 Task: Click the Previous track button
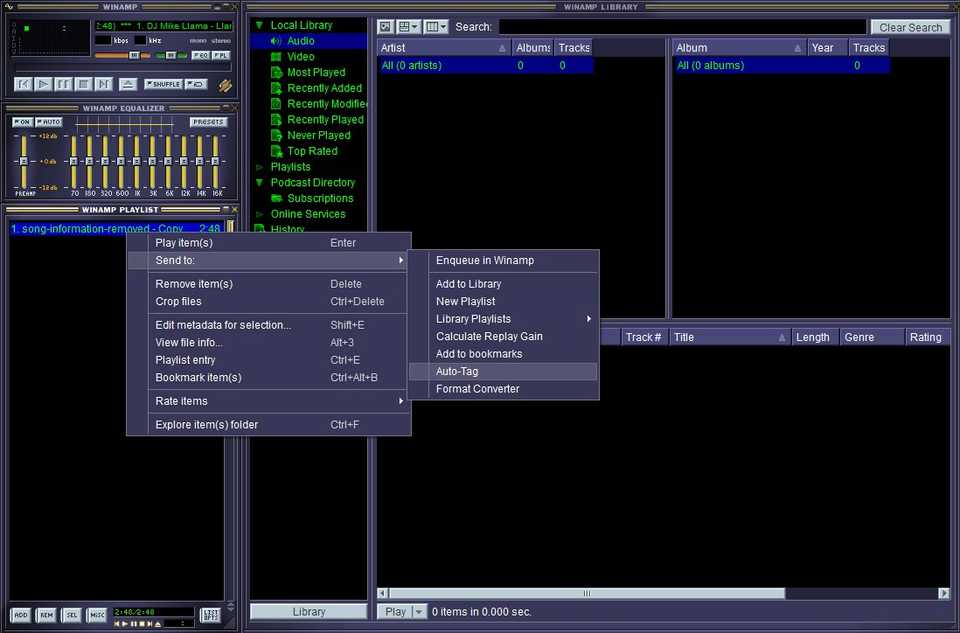23,84
